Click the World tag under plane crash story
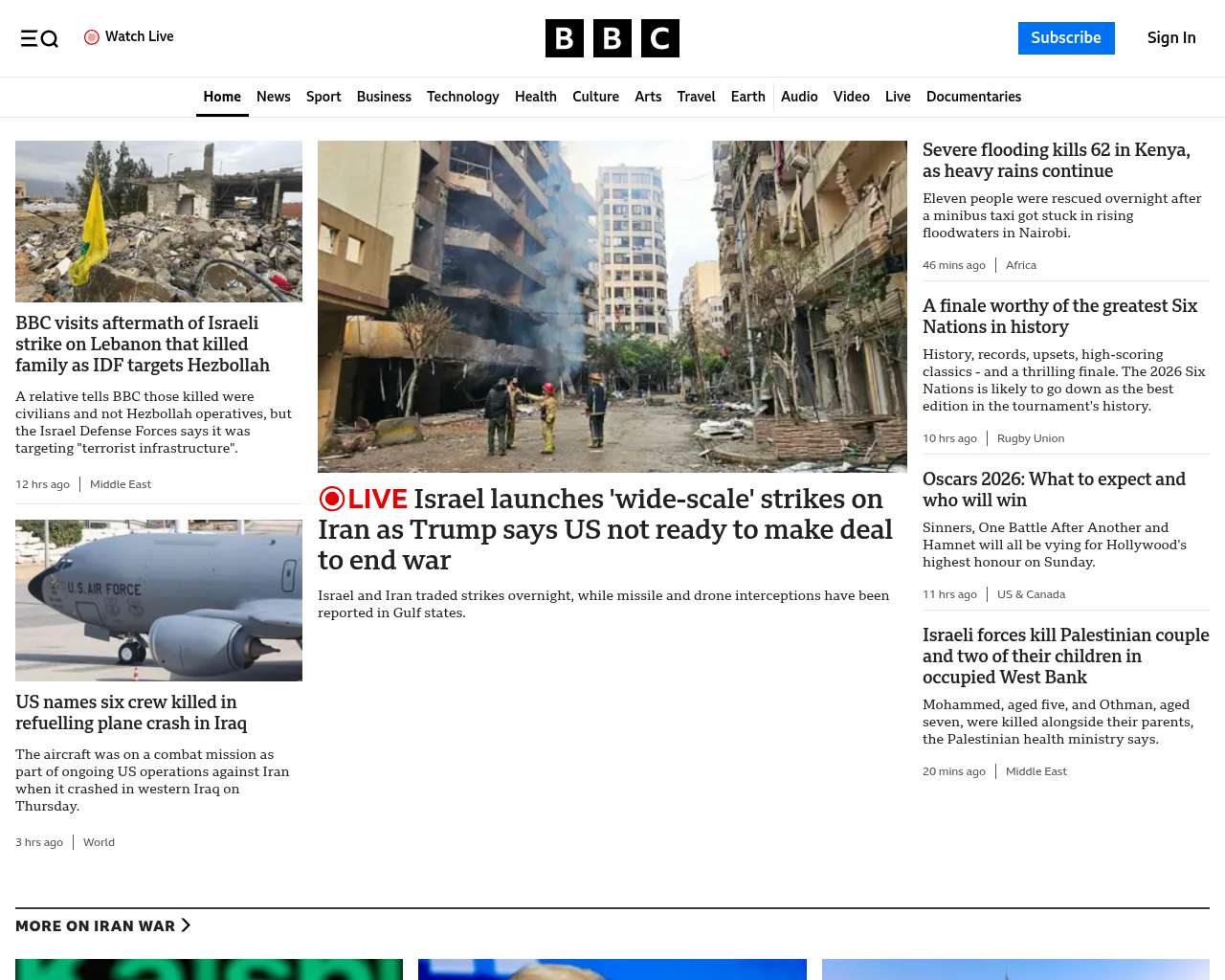Image resolution: width=1225 pixels, height=980 pixels. click(x=99, y=842)
